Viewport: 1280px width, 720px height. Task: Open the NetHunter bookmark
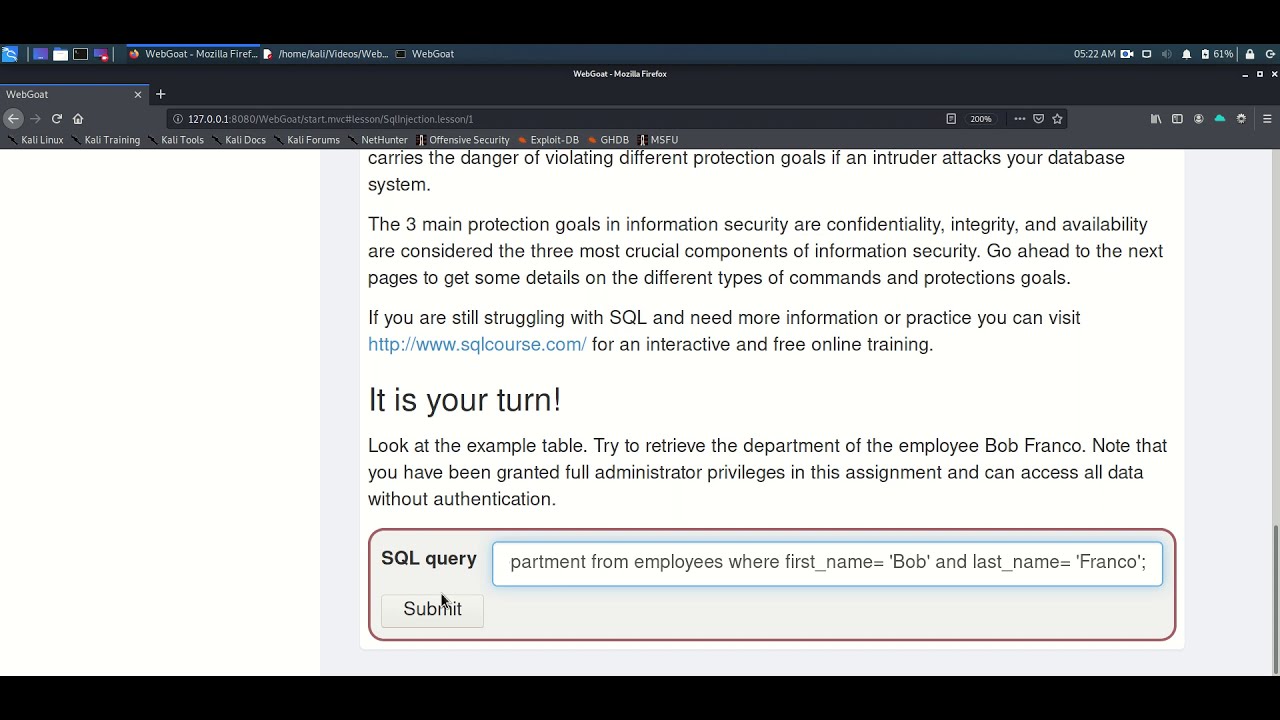[x=378, y=140]
